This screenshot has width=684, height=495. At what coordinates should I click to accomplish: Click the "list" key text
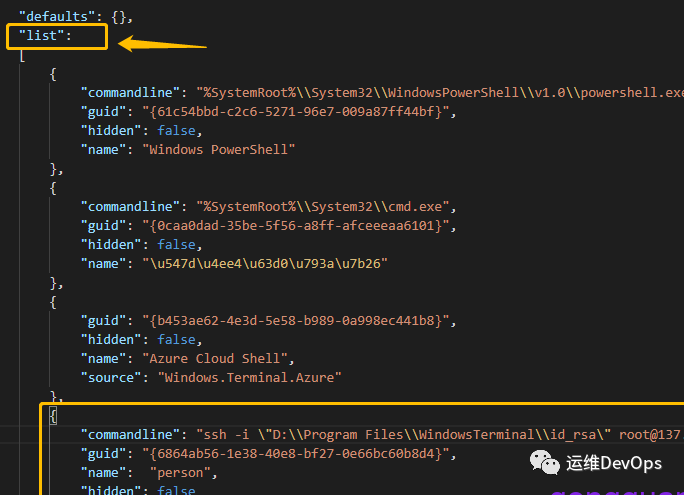[41, 36]
